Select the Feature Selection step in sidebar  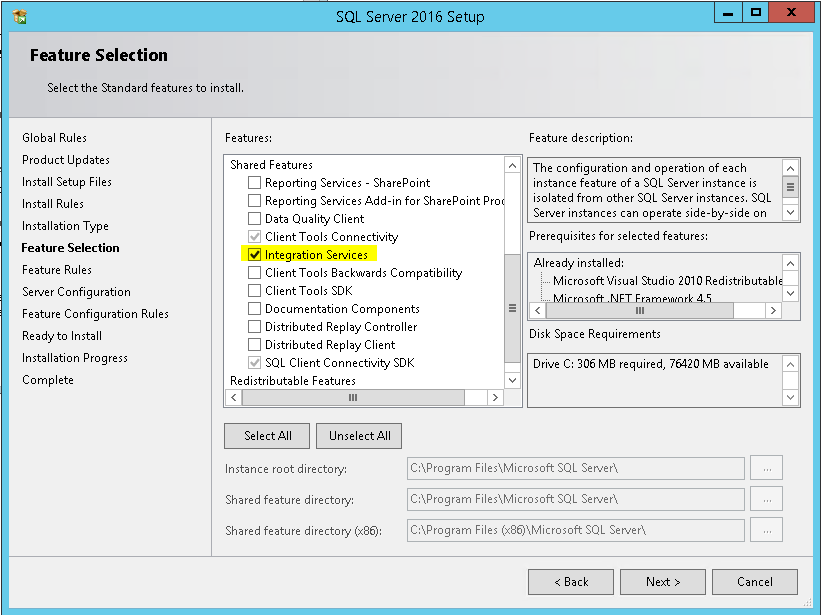(71, 248)
